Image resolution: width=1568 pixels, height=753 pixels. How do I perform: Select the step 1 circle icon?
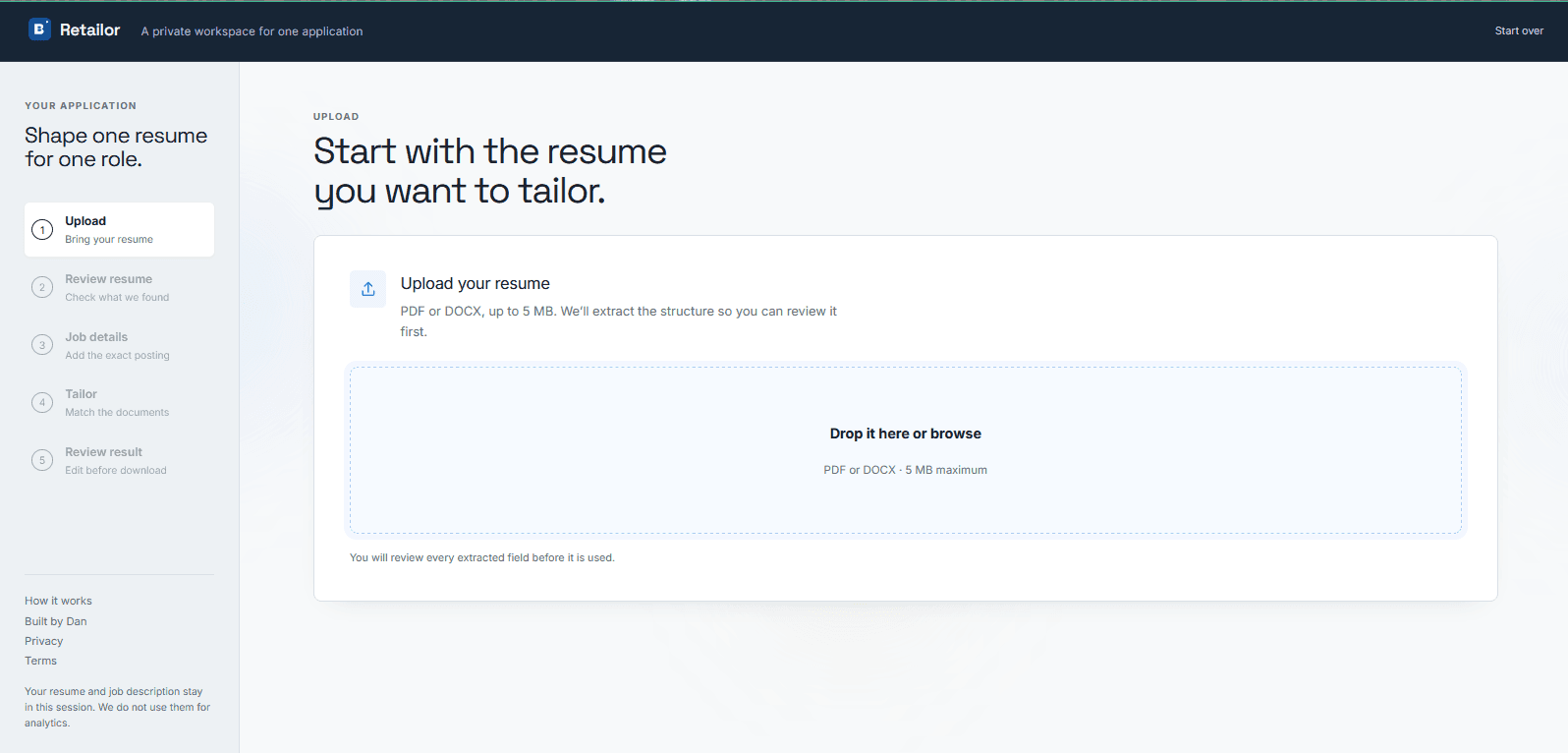[42, 230]
